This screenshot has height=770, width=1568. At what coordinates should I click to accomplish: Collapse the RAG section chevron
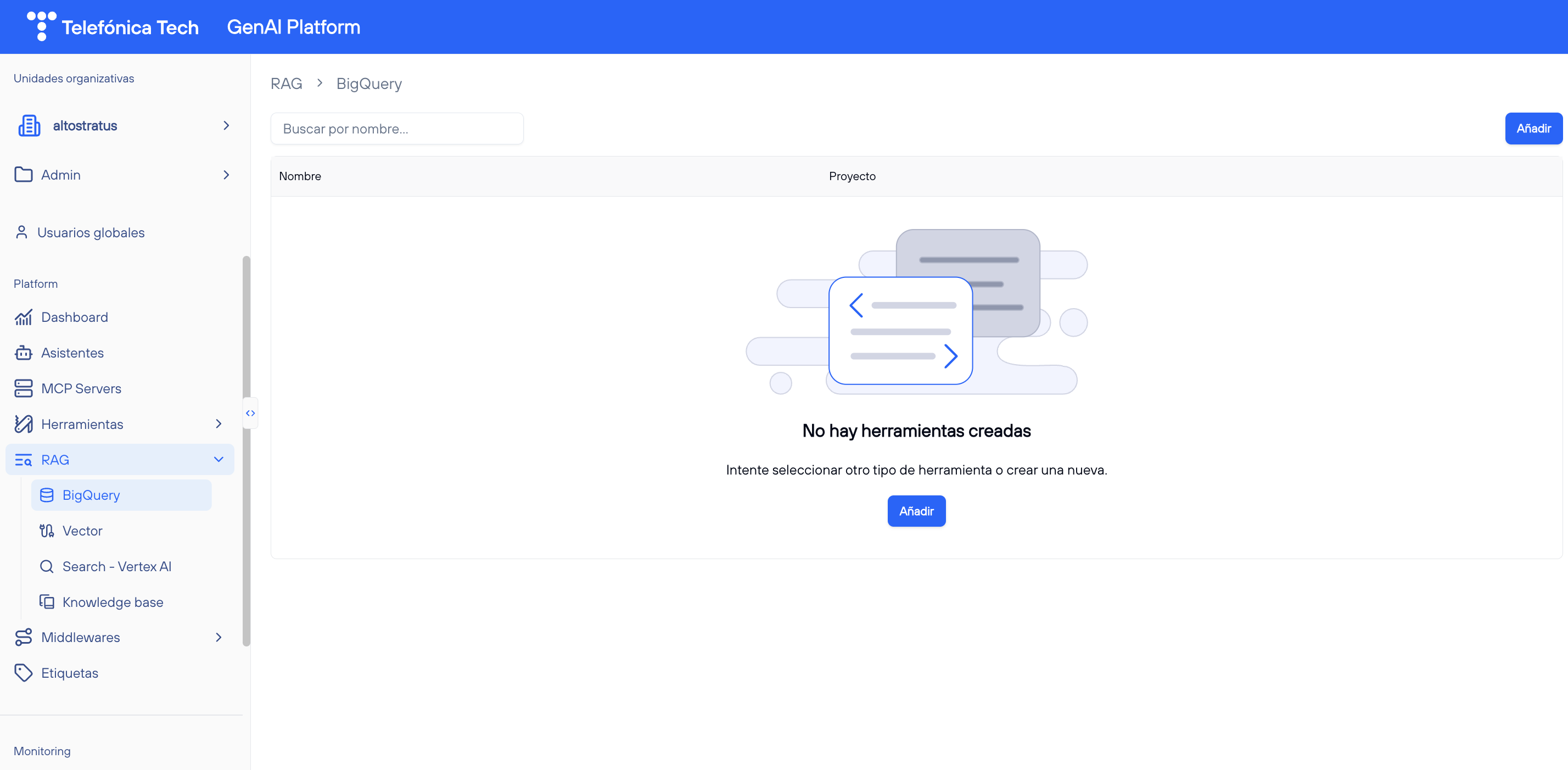[x=219, y=460]
